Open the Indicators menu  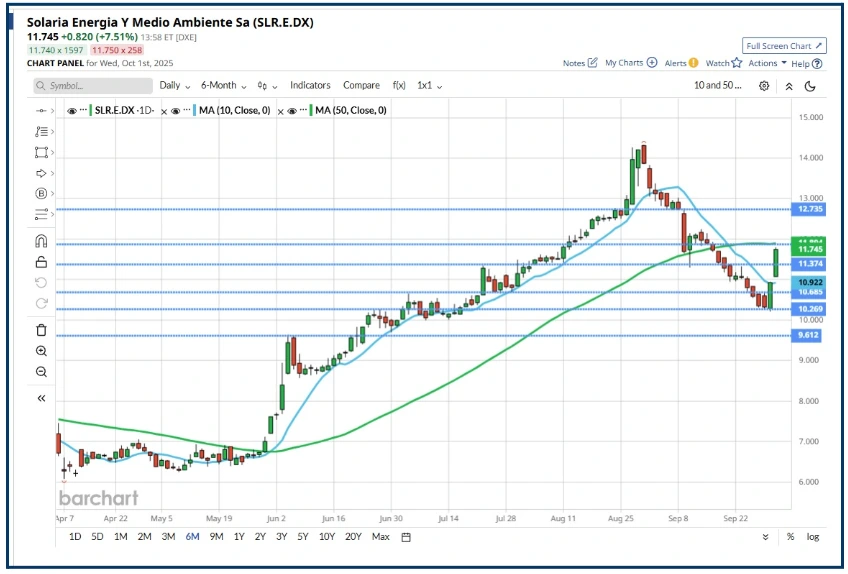pyautogui.click(x=310, y=86)
